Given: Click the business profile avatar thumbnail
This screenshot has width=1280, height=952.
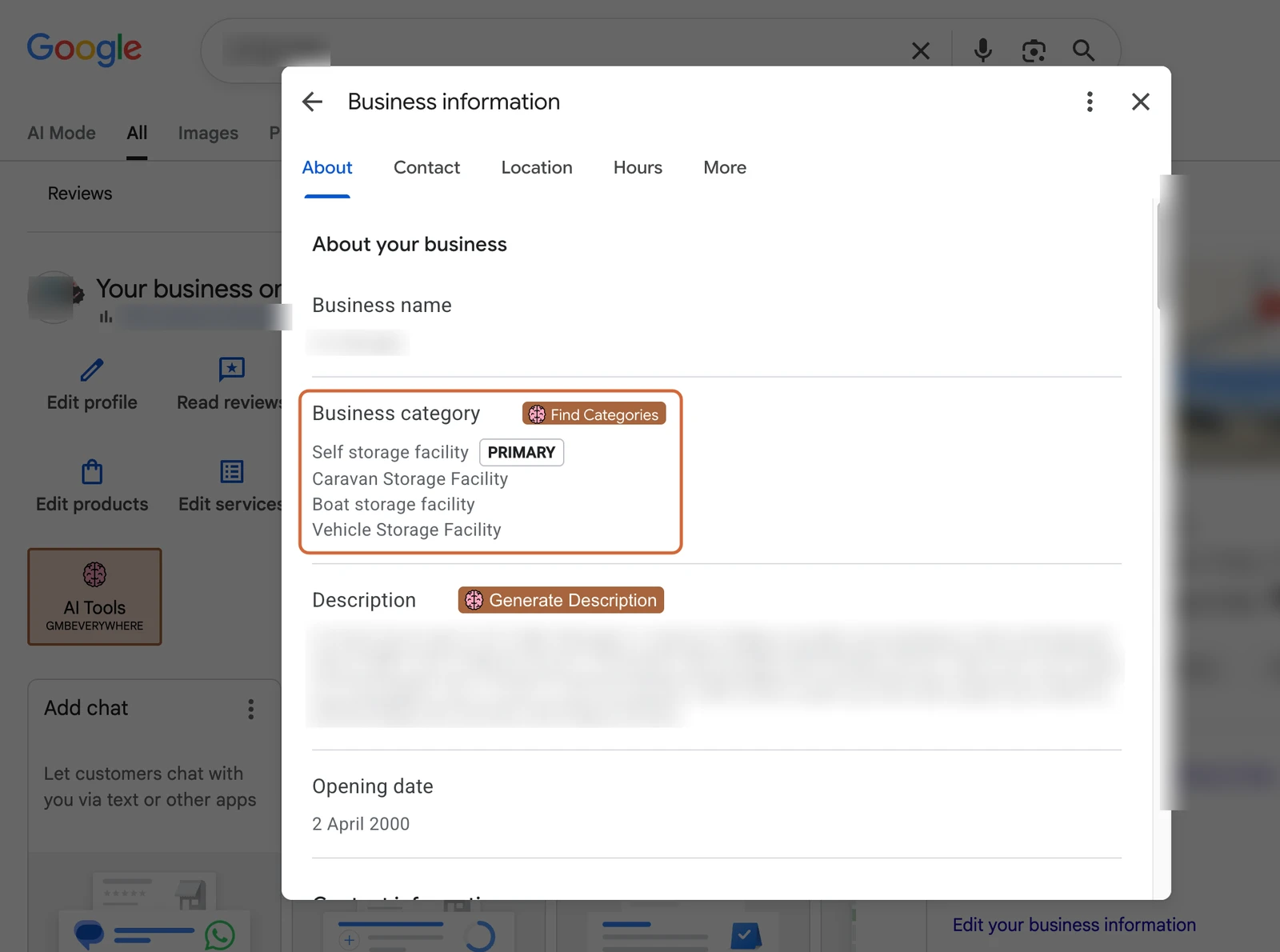Looking at the screenshot, I should click(x=54, y=297).
